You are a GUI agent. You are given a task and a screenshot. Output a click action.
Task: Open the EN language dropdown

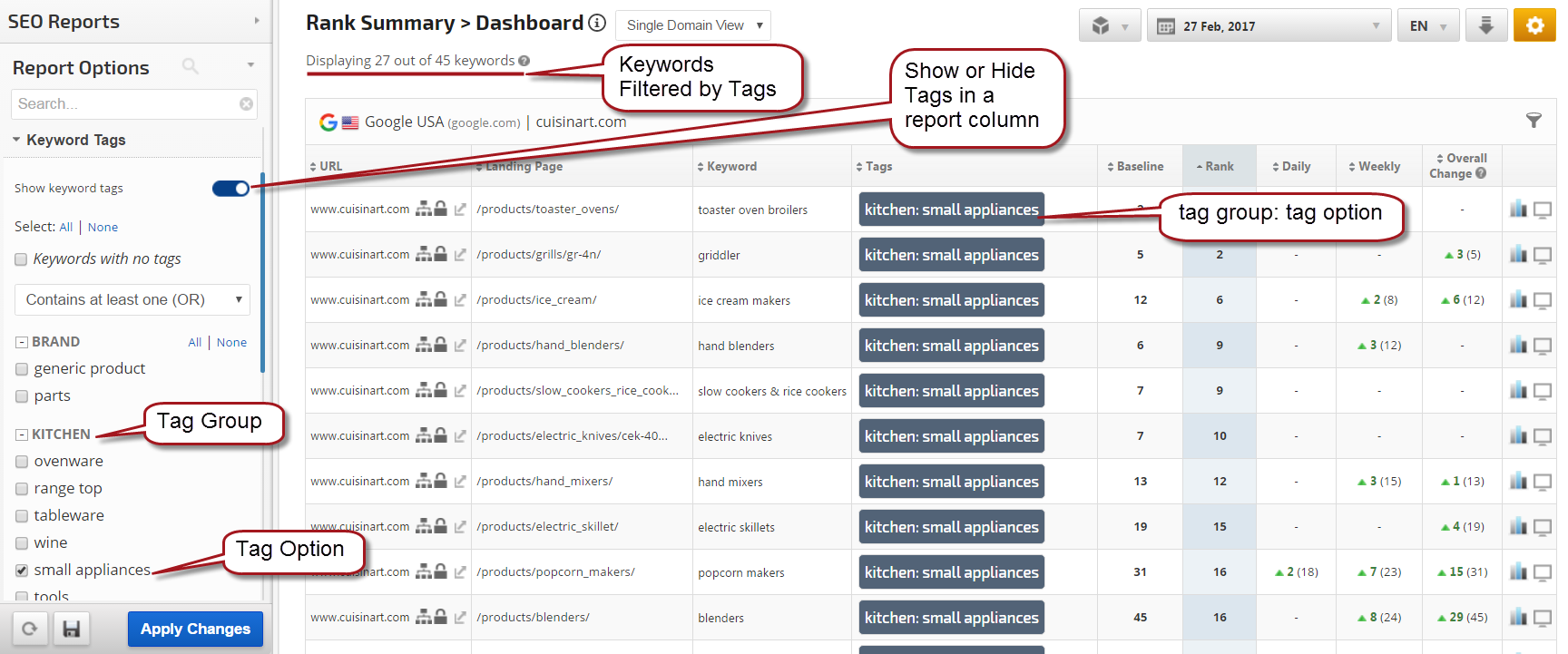[x=1428, y=25]
